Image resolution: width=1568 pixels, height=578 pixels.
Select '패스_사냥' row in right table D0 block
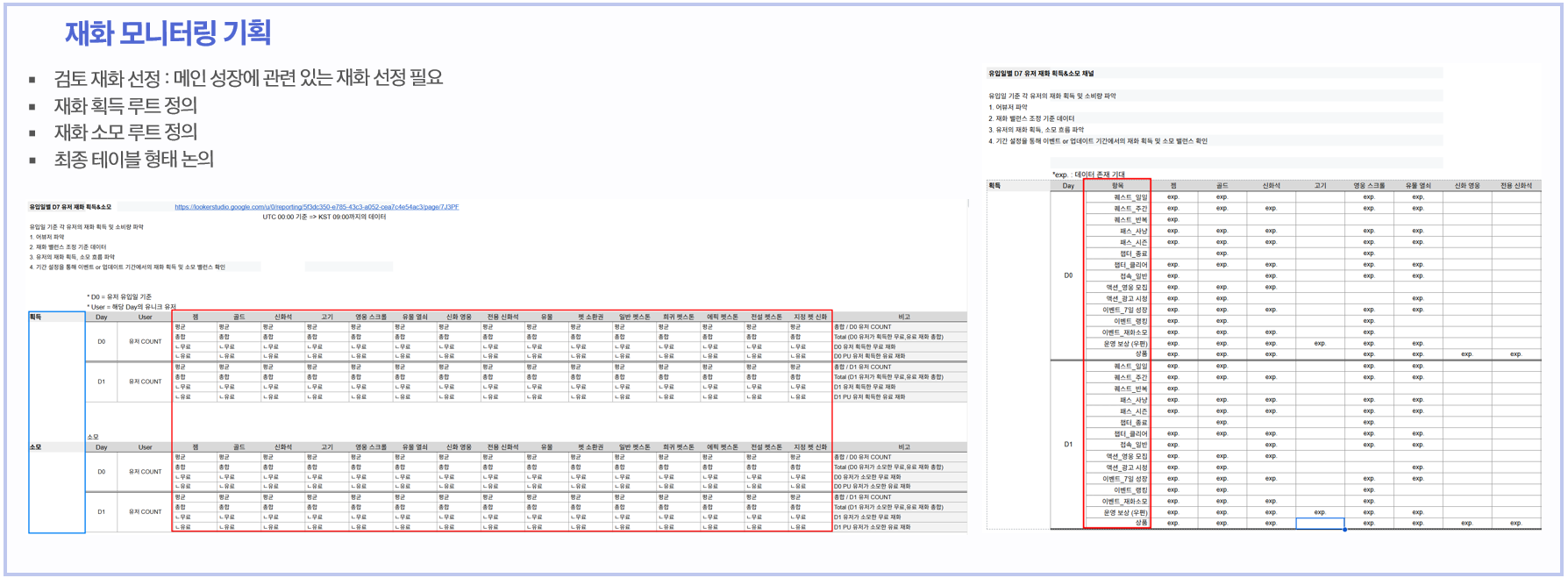(1117, 231)
